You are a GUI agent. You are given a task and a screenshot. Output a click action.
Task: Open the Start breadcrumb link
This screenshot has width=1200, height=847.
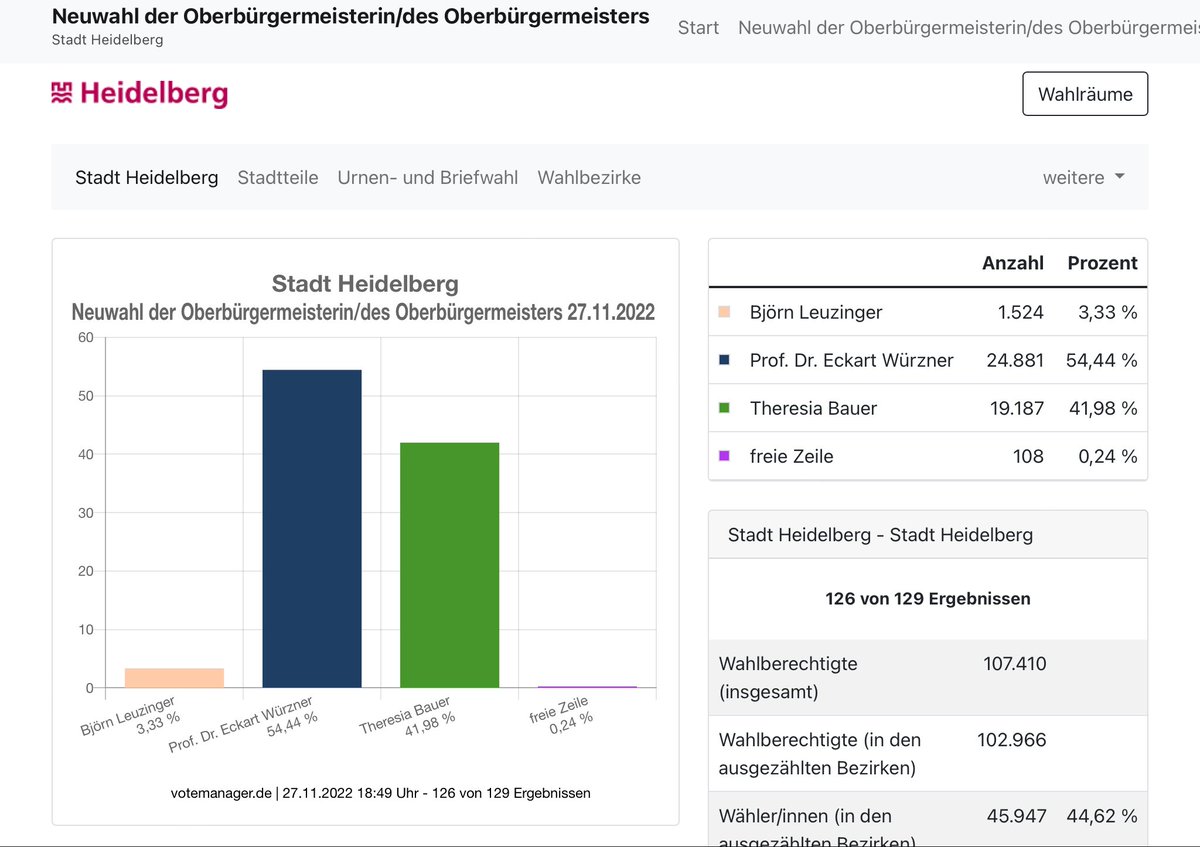(x=698, y=28)
